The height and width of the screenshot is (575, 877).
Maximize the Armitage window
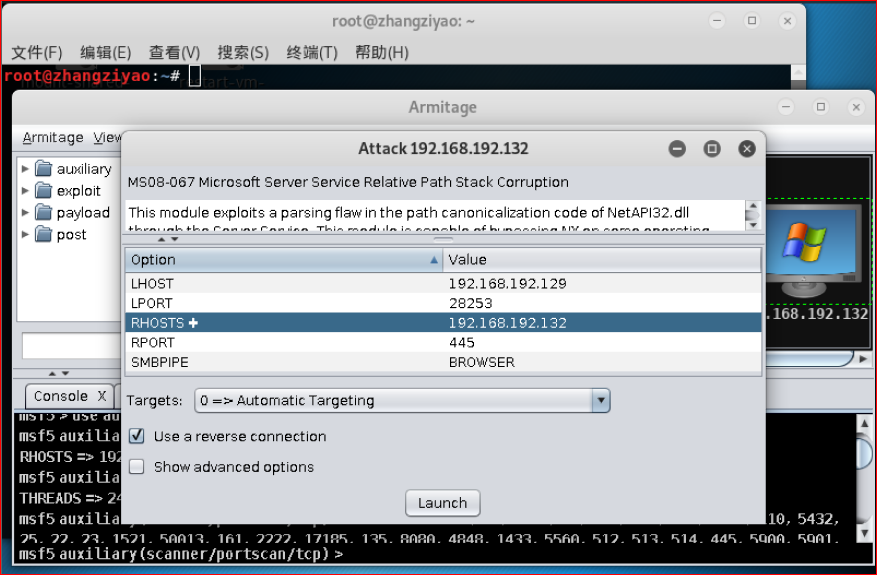click(x=821, y=107)
